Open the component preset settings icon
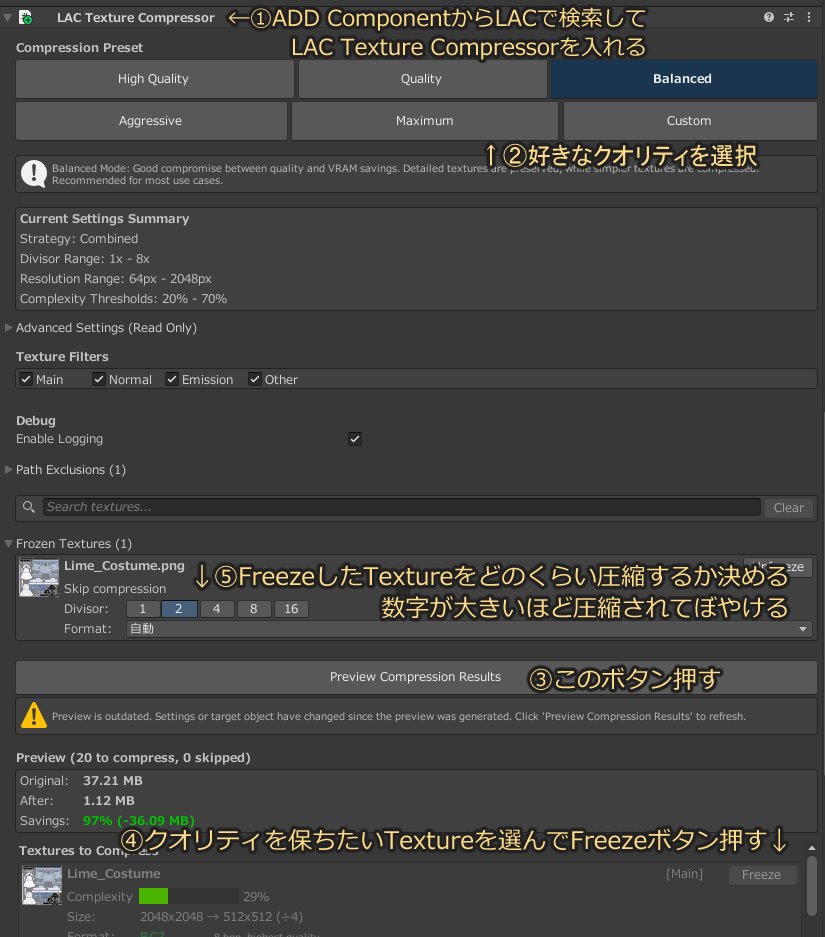This screenshot has width=825, height=937. click(x=789, y=17)
